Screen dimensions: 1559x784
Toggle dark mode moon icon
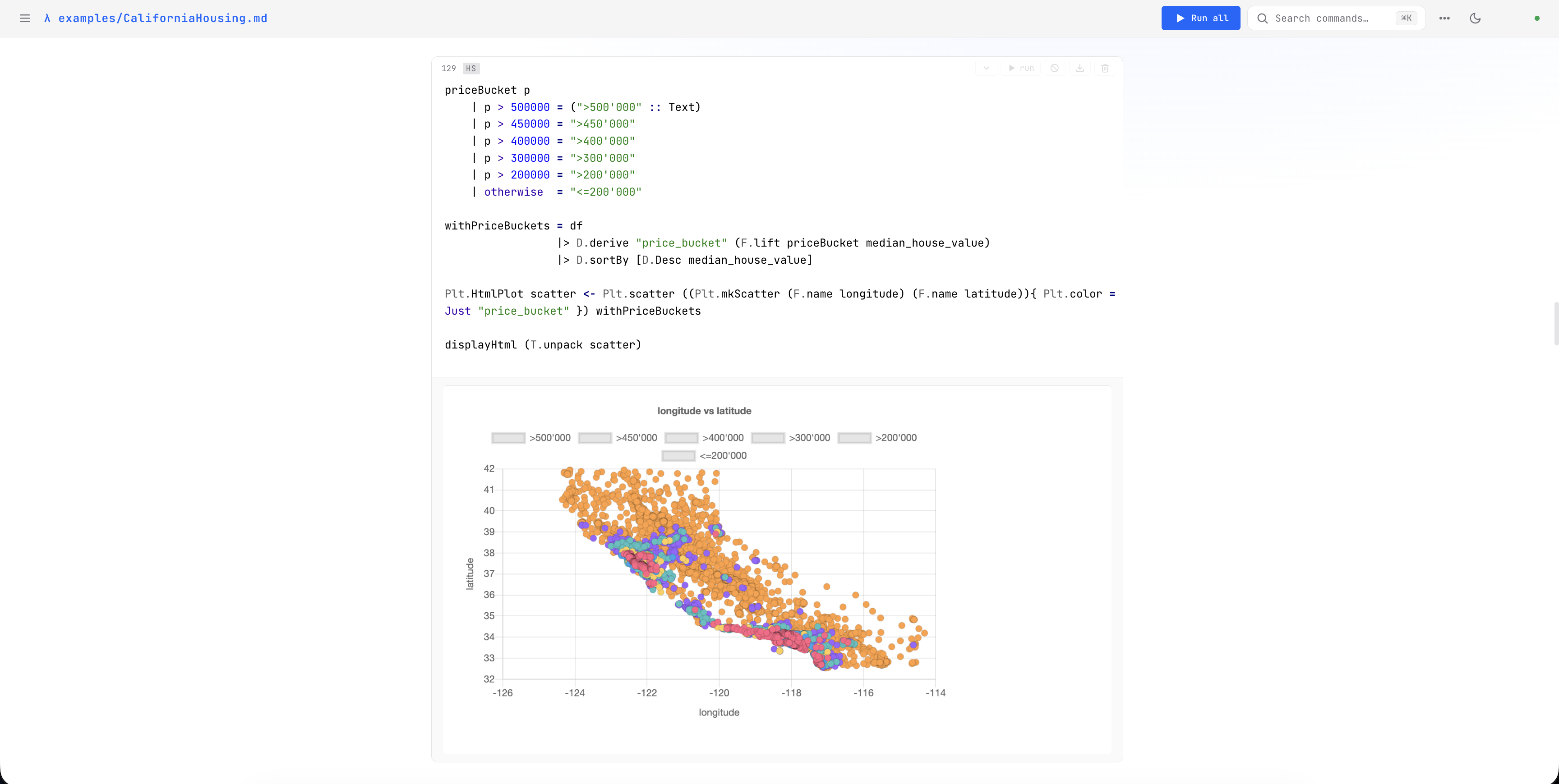point(1475,18)
